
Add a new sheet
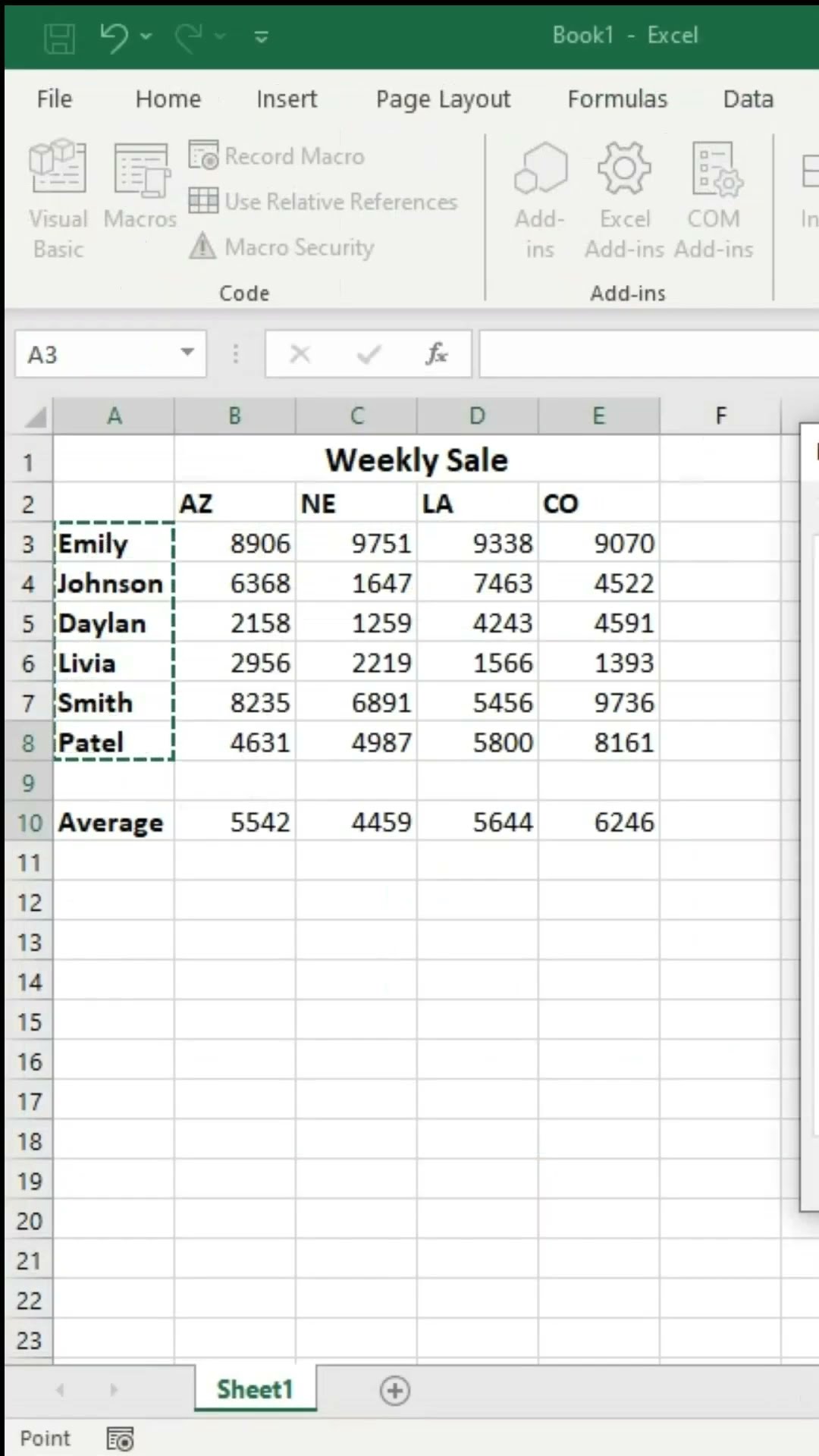[x=394, y=1390]
